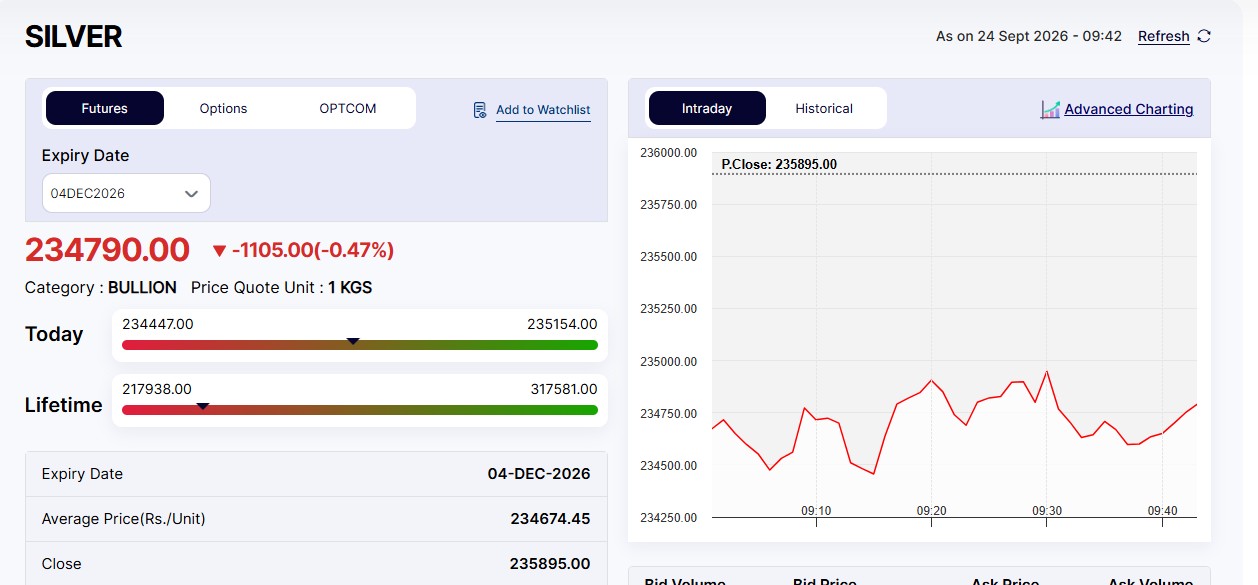Click the Today price range bar
The width and height of the screenshot is (1258, 585).
pos(360,345)
